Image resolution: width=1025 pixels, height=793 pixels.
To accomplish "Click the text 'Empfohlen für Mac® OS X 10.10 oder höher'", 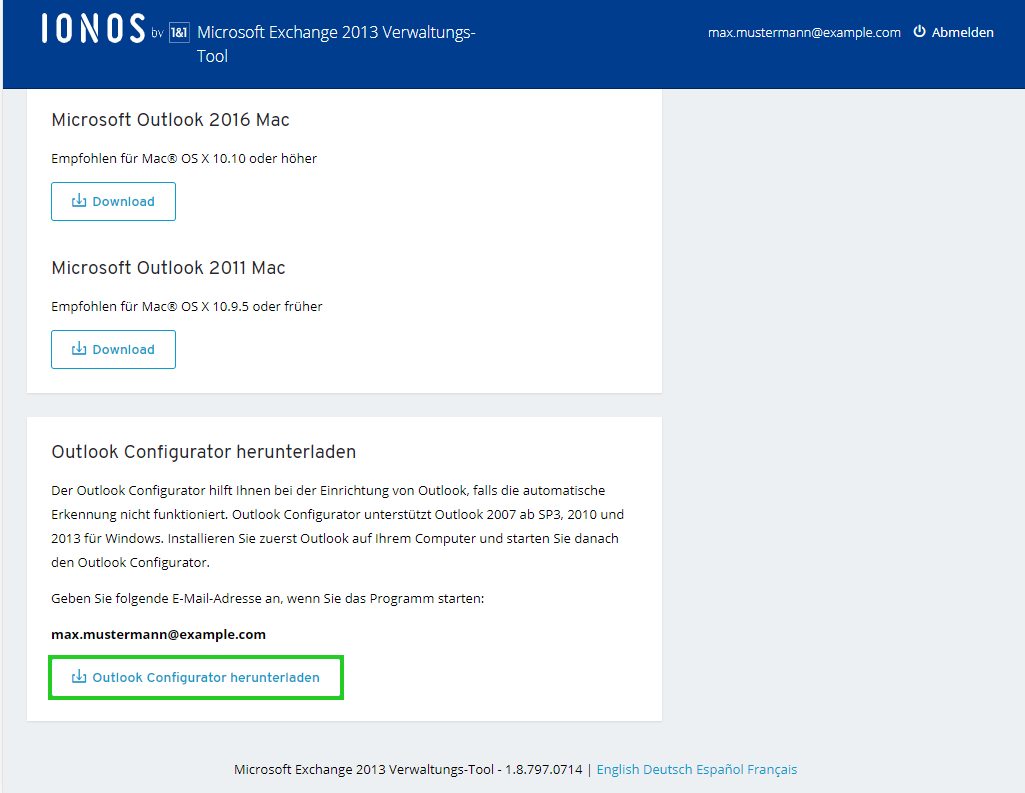I will 184,158.
